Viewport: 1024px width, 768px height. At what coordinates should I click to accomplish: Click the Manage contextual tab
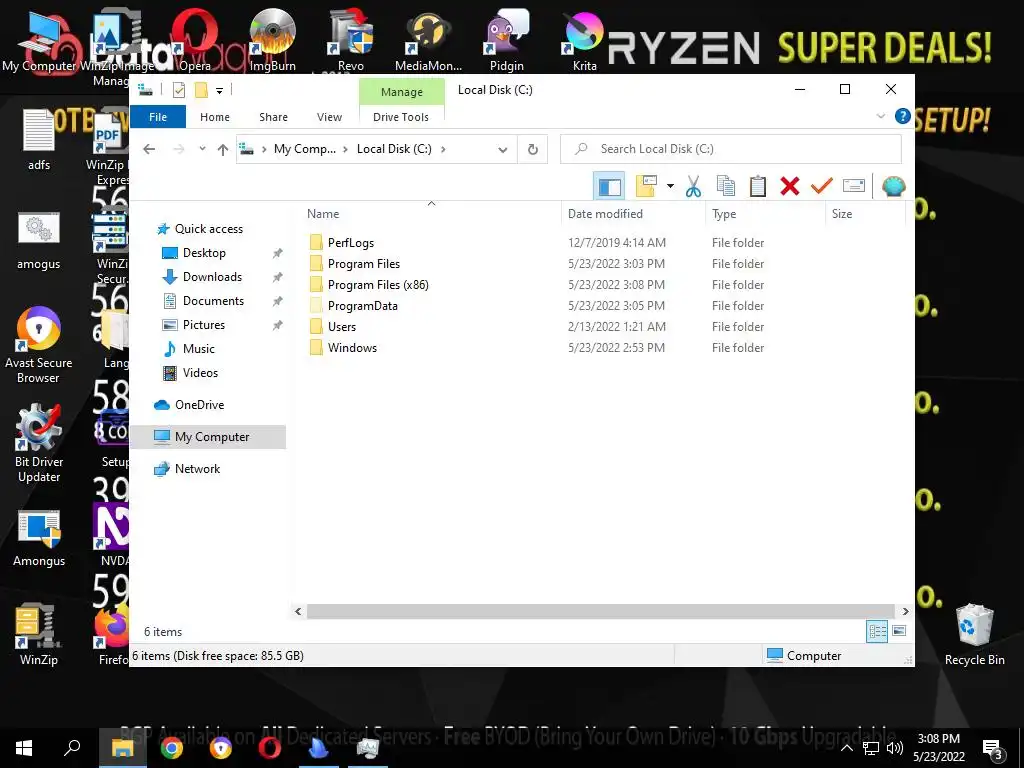click(402, 92)
